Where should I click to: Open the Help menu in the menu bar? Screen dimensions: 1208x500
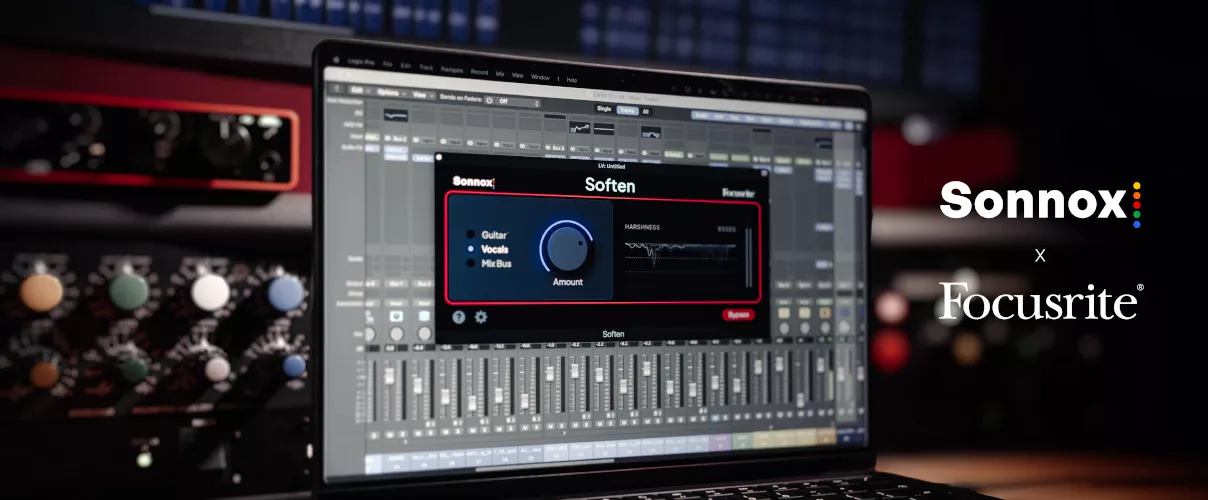(571, 79)
